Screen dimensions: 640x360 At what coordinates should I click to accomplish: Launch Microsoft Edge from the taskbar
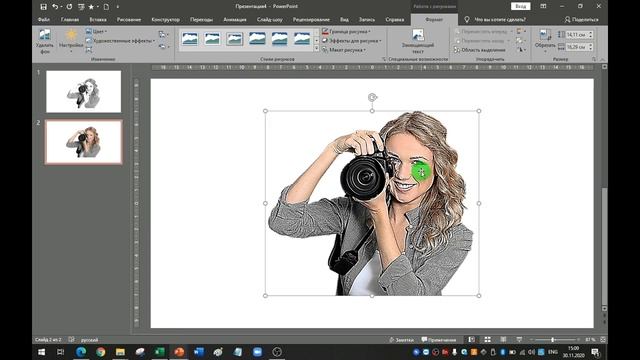[81, 352]
